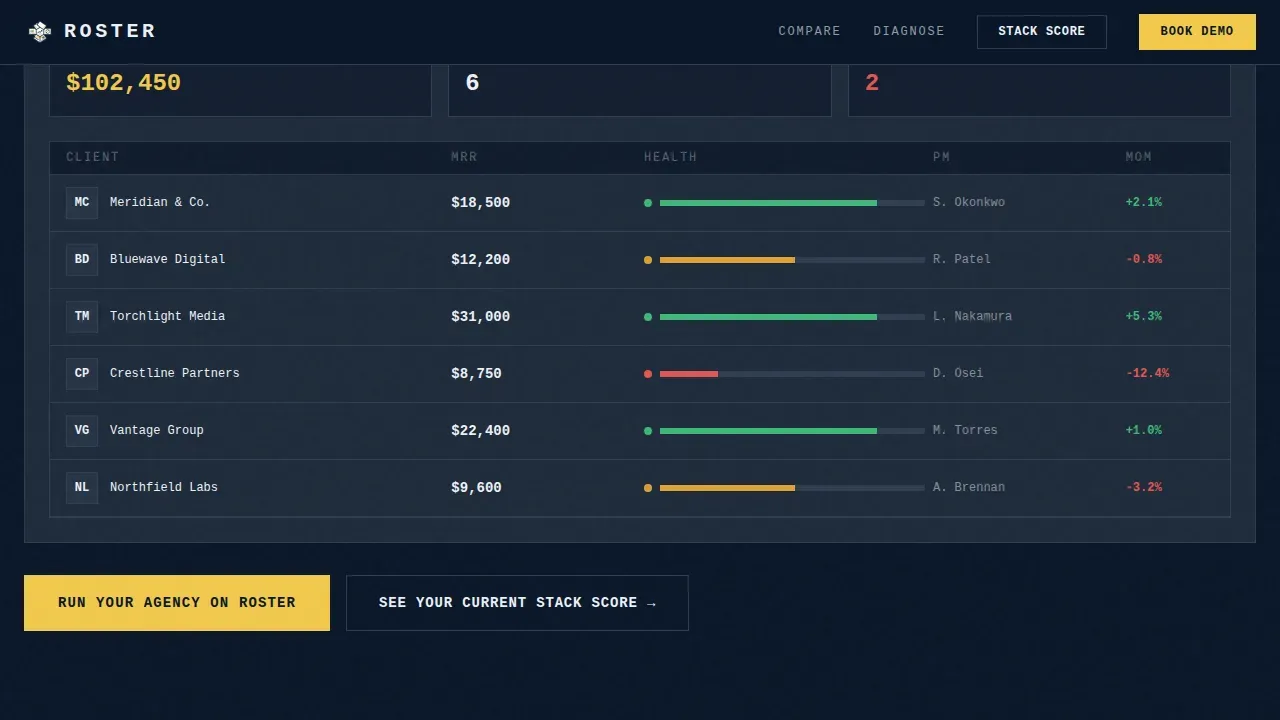Click the NL avatar for Northfield Labs

tap(82, 488)
